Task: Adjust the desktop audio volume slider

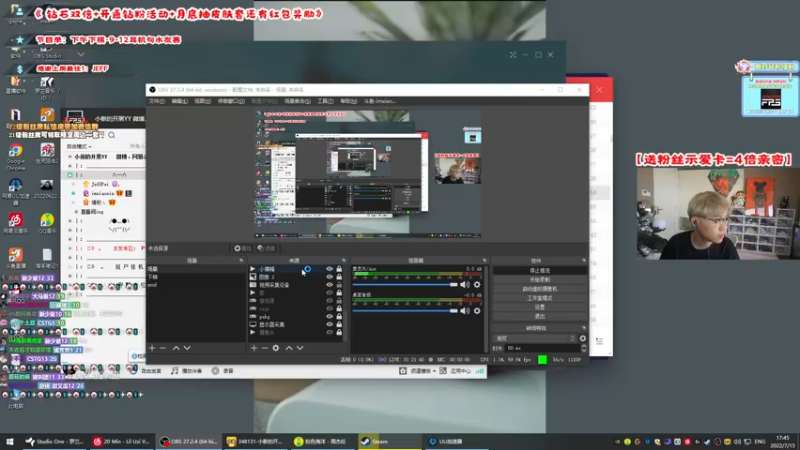Action: pyautogui.click(x=405, y=311)
